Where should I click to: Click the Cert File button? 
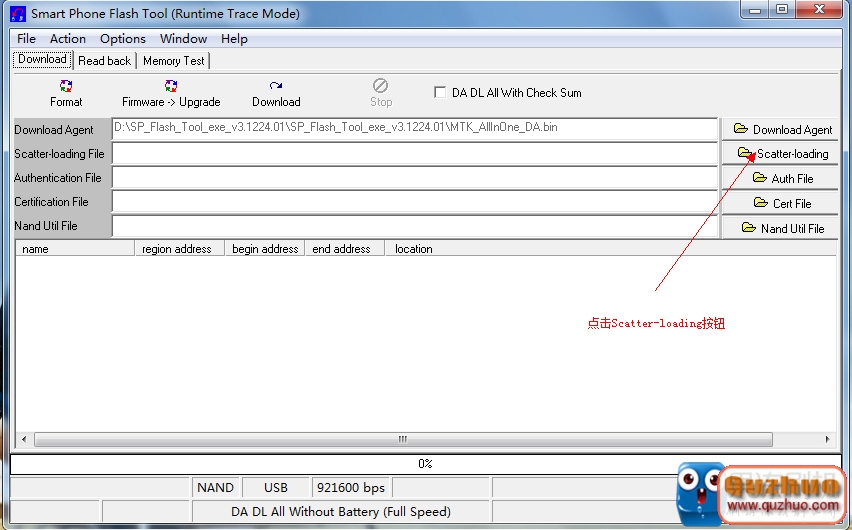point(780,203)
